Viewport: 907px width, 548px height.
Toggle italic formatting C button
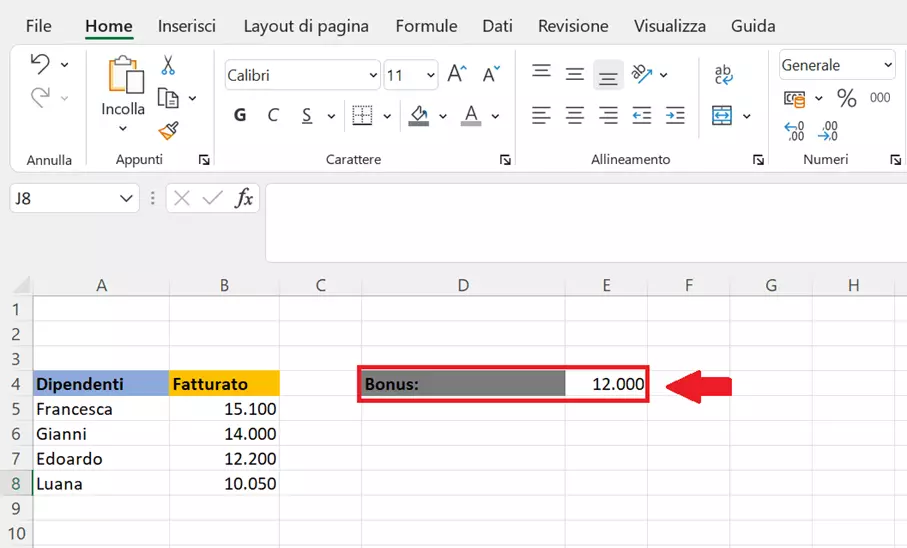click(273, 115)
